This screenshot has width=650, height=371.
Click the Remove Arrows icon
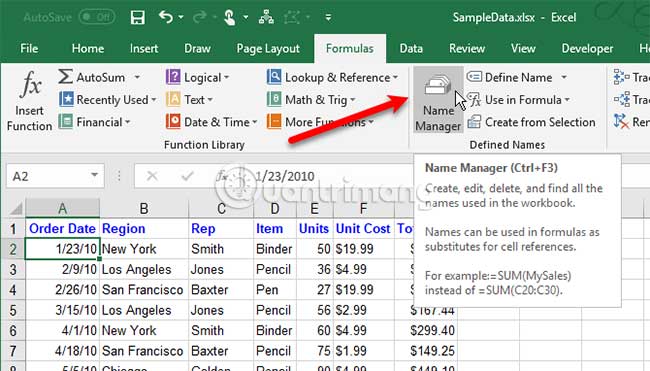(621, 122)
